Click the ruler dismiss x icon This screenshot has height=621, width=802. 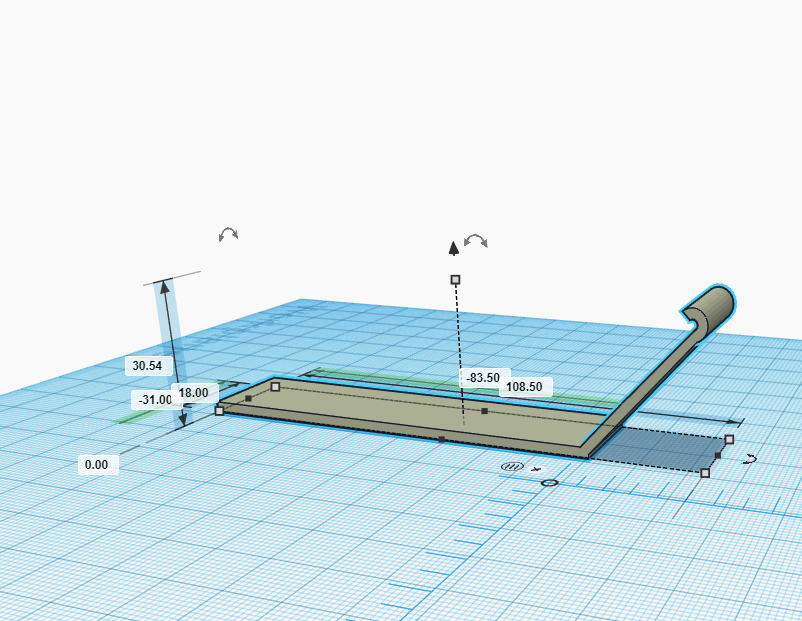[x=536, y=469]
